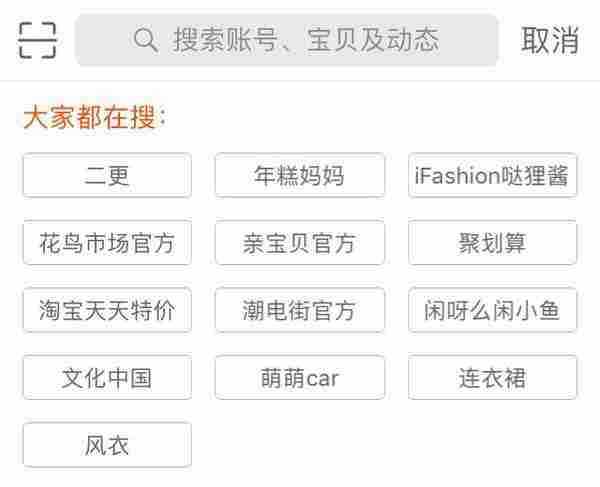The height and width of the screenshot is (487, 600).
Task: Click the magnifier search icon
Action: [x=146, y=41]
